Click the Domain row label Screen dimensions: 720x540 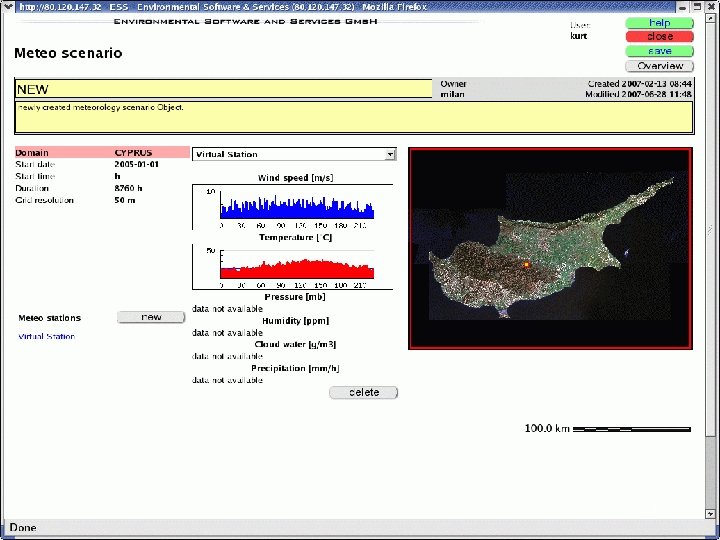(x=32, y=152)
